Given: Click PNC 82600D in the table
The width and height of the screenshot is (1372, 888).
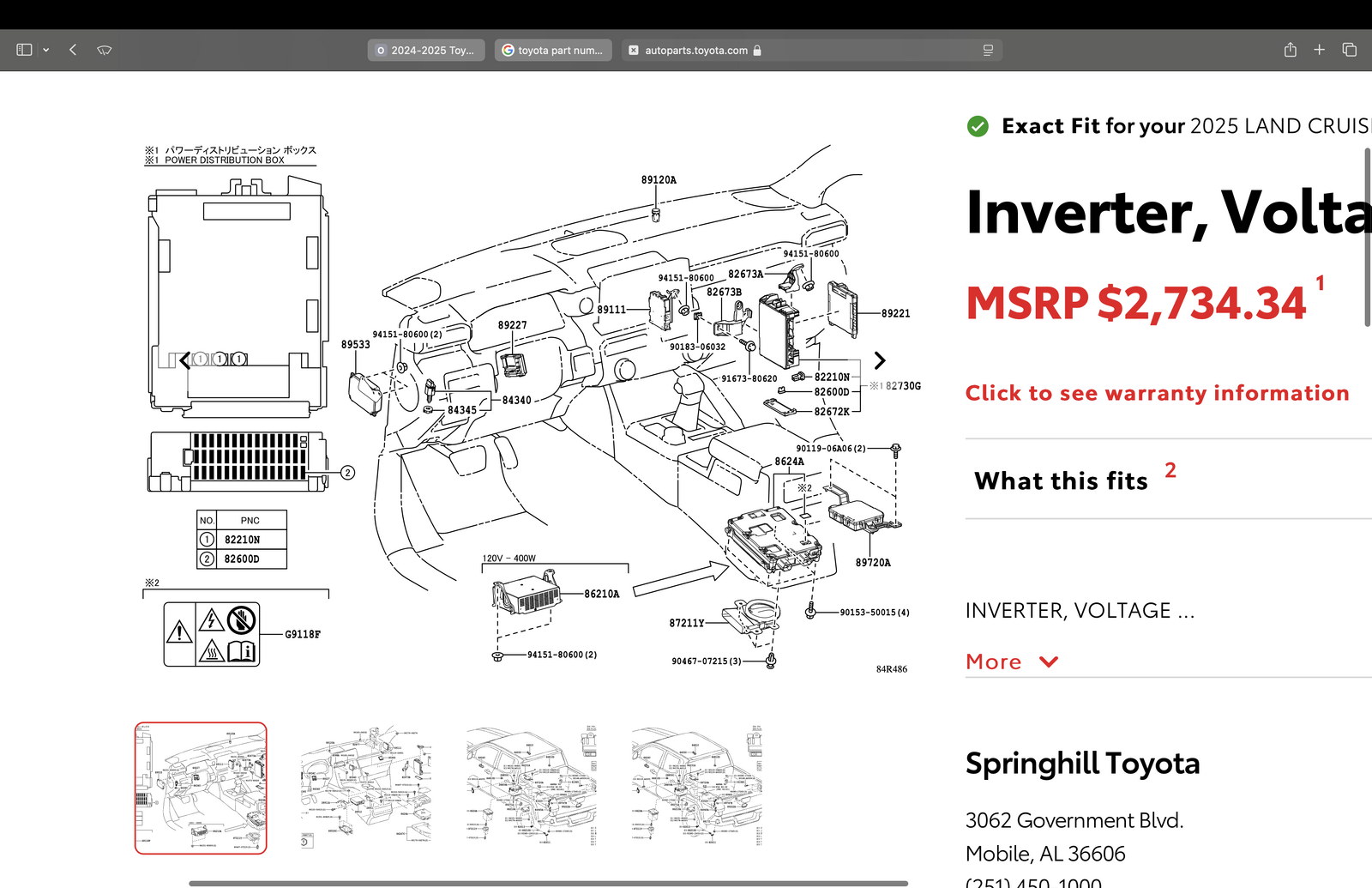Looking at the screenshot, I should [x=242, y=559].
